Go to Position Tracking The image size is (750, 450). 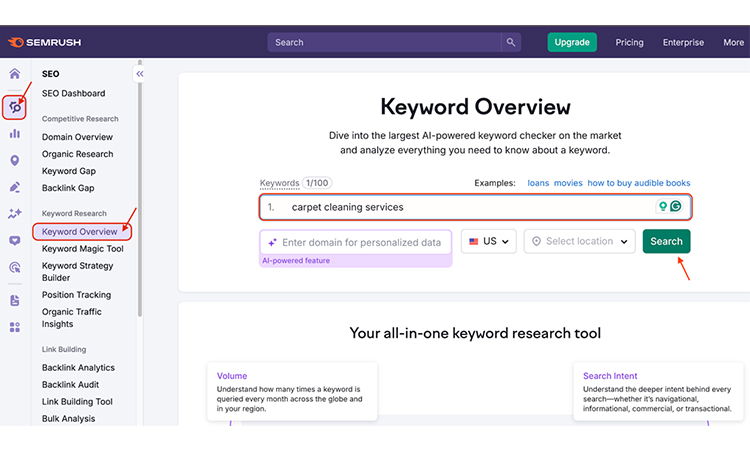pyautogui.click(x=76, y=295)
